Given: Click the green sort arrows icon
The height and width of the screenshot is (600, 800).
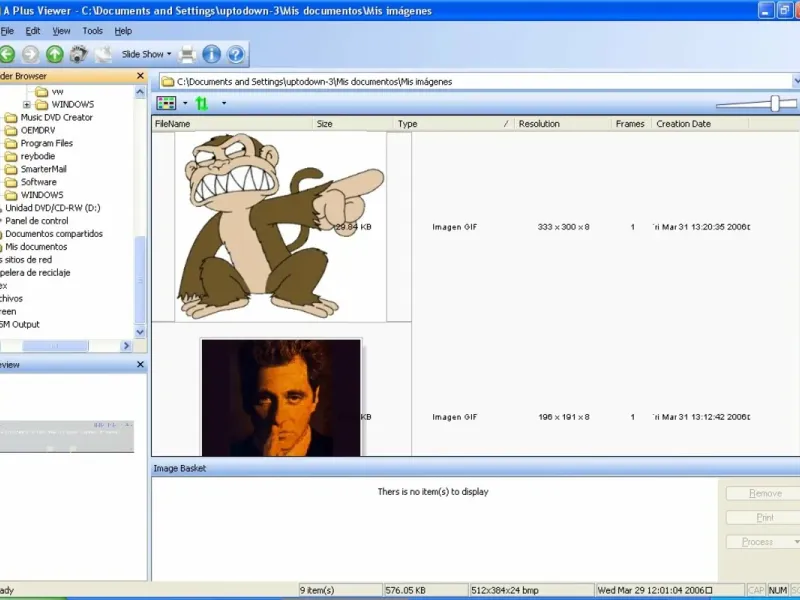Looking at the screenshot, I should tap(202, 103).
